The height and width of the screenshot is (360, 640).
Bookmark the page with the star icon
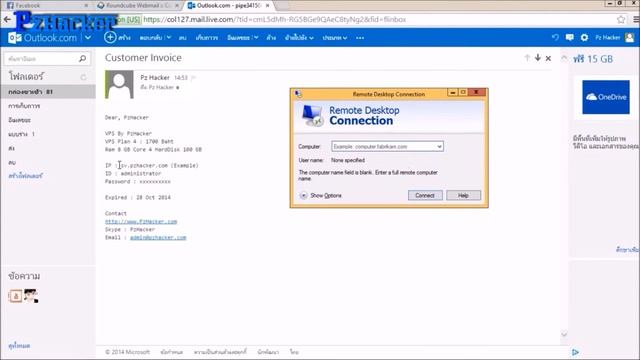click(621, 19)
